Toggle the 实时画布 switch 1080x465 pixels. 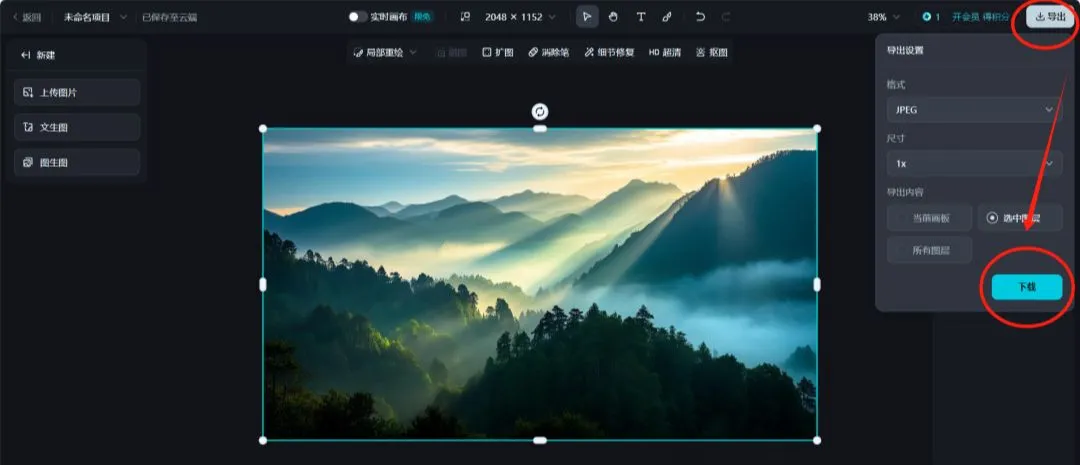pos(357,17)
